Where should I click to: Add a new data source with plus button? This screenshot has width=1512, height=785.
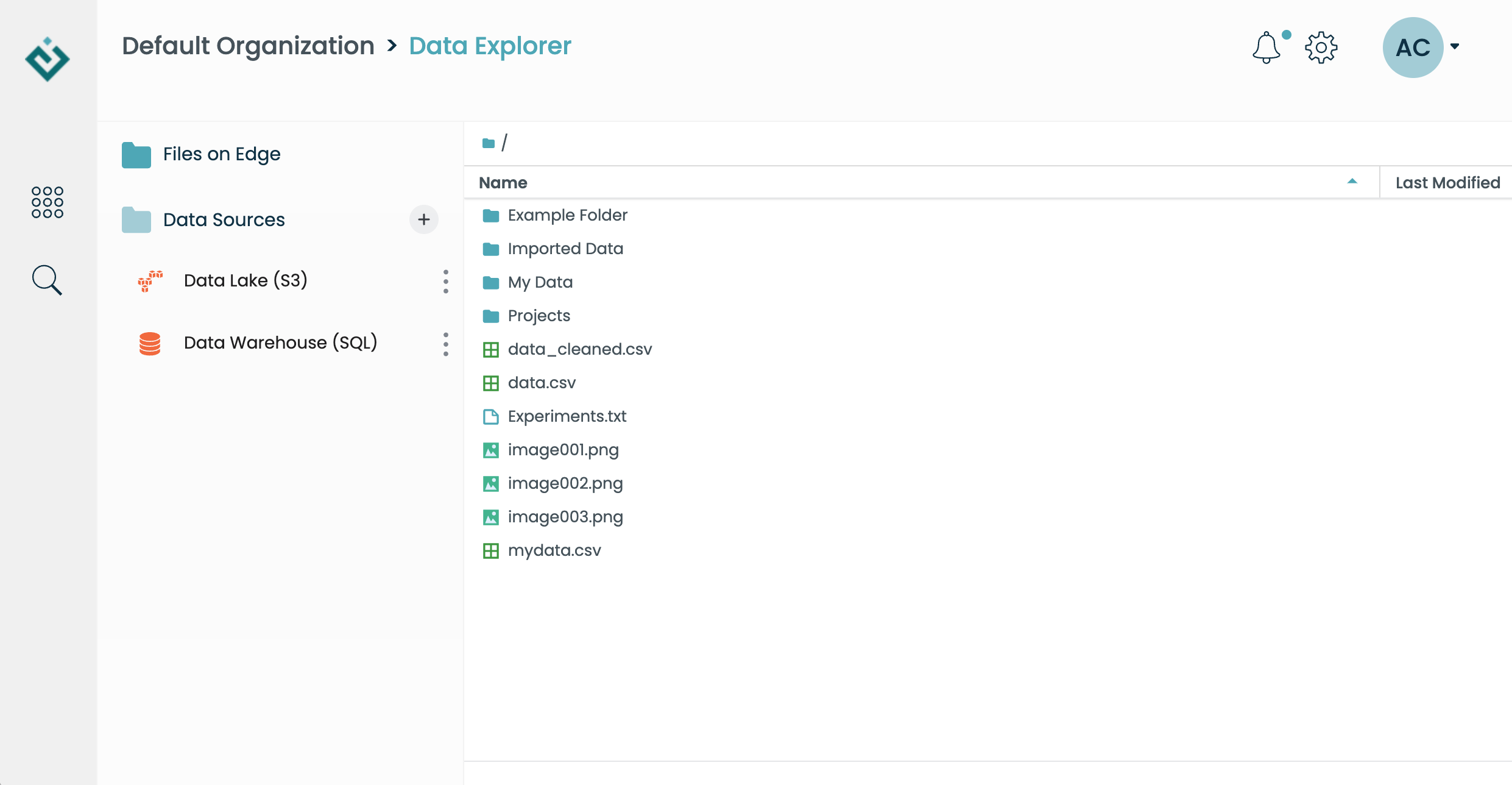tap(424, 219)
